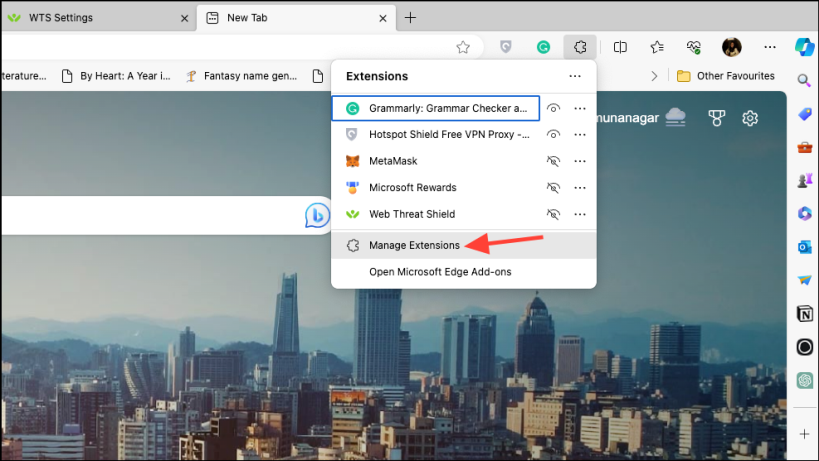
Task: Select Web Threat Shield extension entry
Action: tap(436, 214)
